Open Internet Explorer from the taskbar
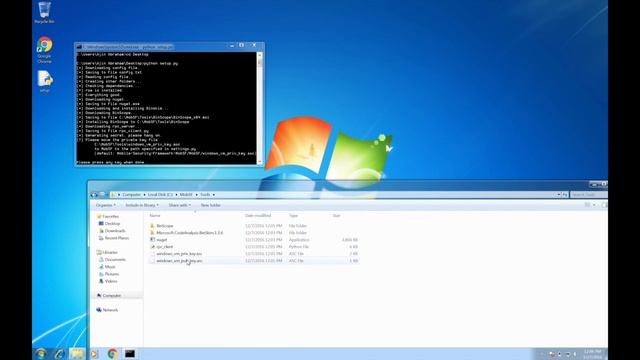640x360 pixels. coord(60,353)
